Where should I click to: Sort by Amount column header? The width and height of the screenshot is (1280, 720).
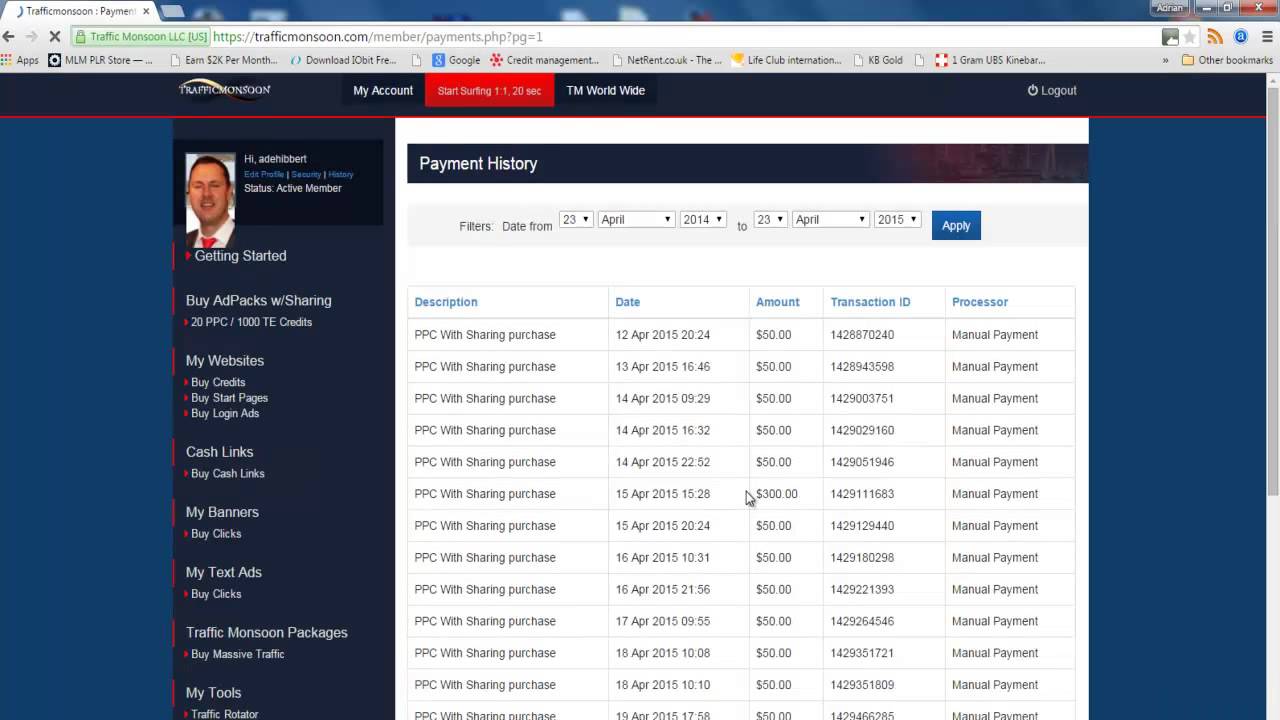777,302
